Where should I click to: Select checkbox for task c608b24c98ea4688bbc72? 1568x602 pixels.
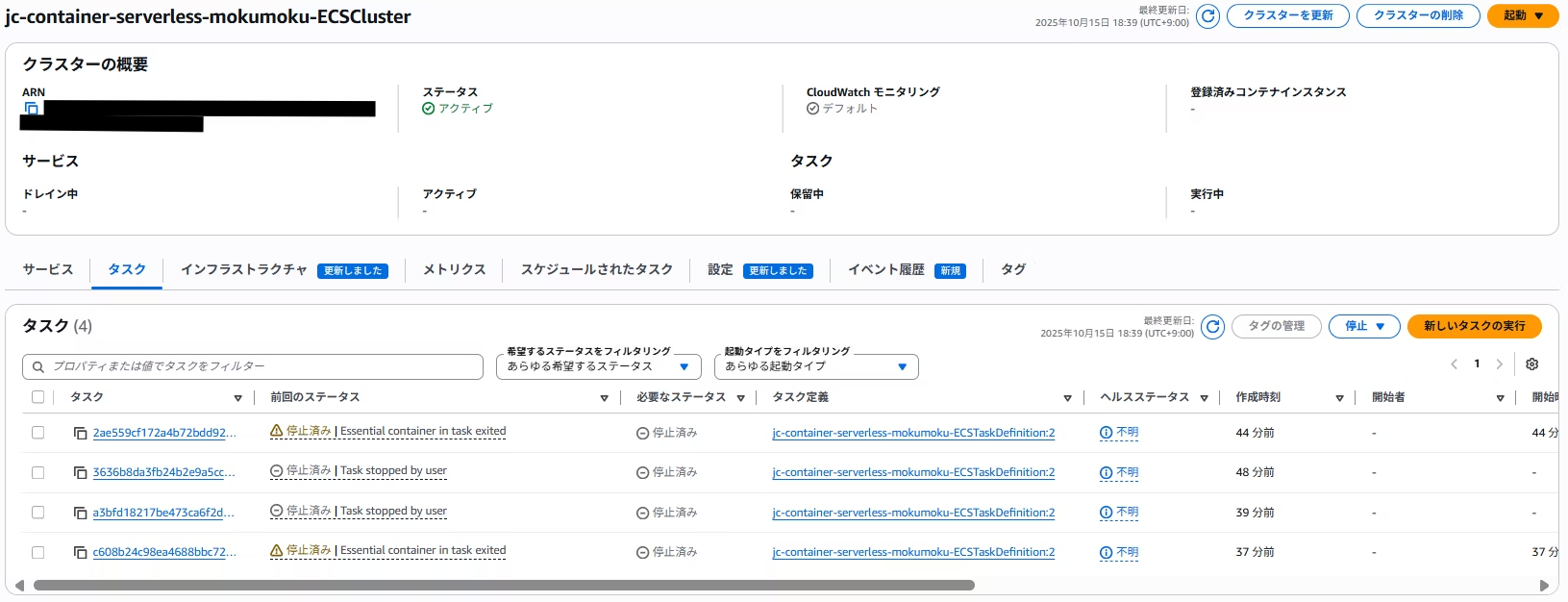[38, 552]
